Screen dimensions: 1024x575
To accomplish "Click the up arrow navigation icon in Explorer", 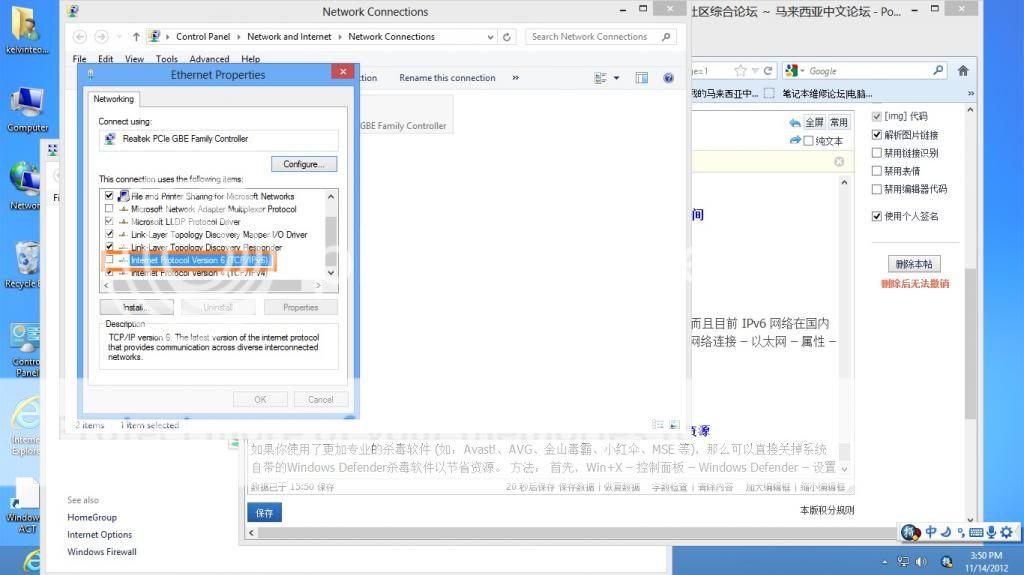I will [x=136, y=37].
